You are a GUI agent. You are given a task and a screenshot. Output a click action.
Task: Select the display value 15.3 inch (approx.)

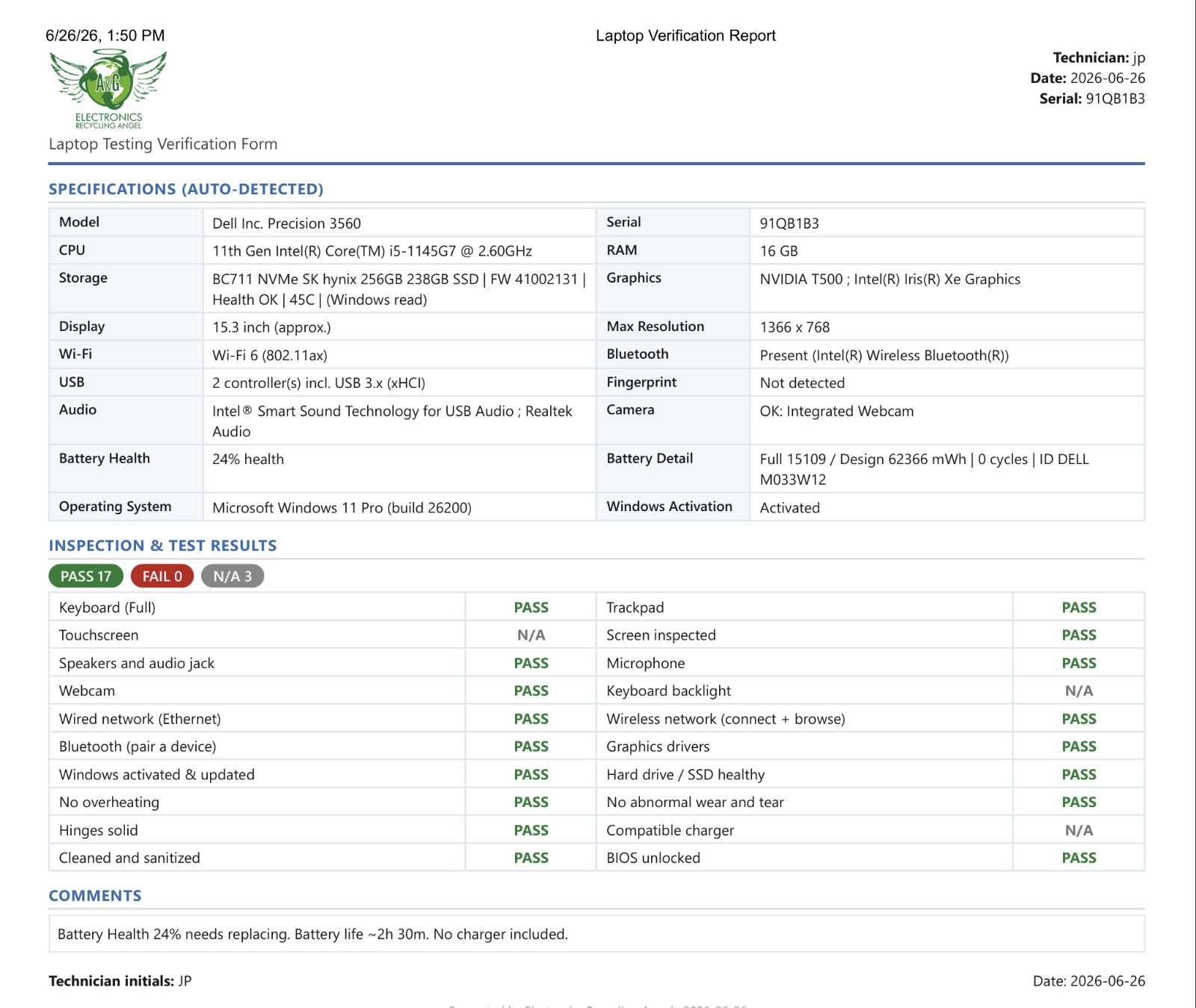(271, 327)
